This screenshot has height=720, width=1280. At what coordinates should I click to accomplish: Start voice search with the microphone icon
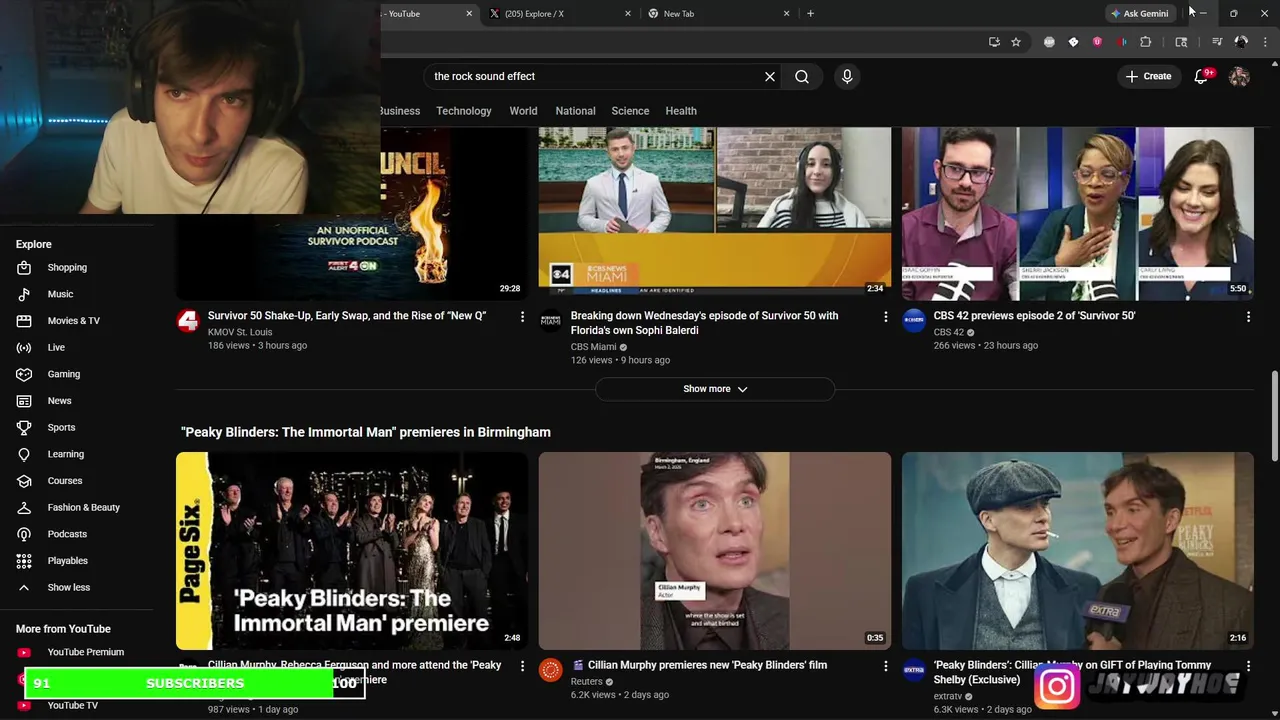[847, 76]
